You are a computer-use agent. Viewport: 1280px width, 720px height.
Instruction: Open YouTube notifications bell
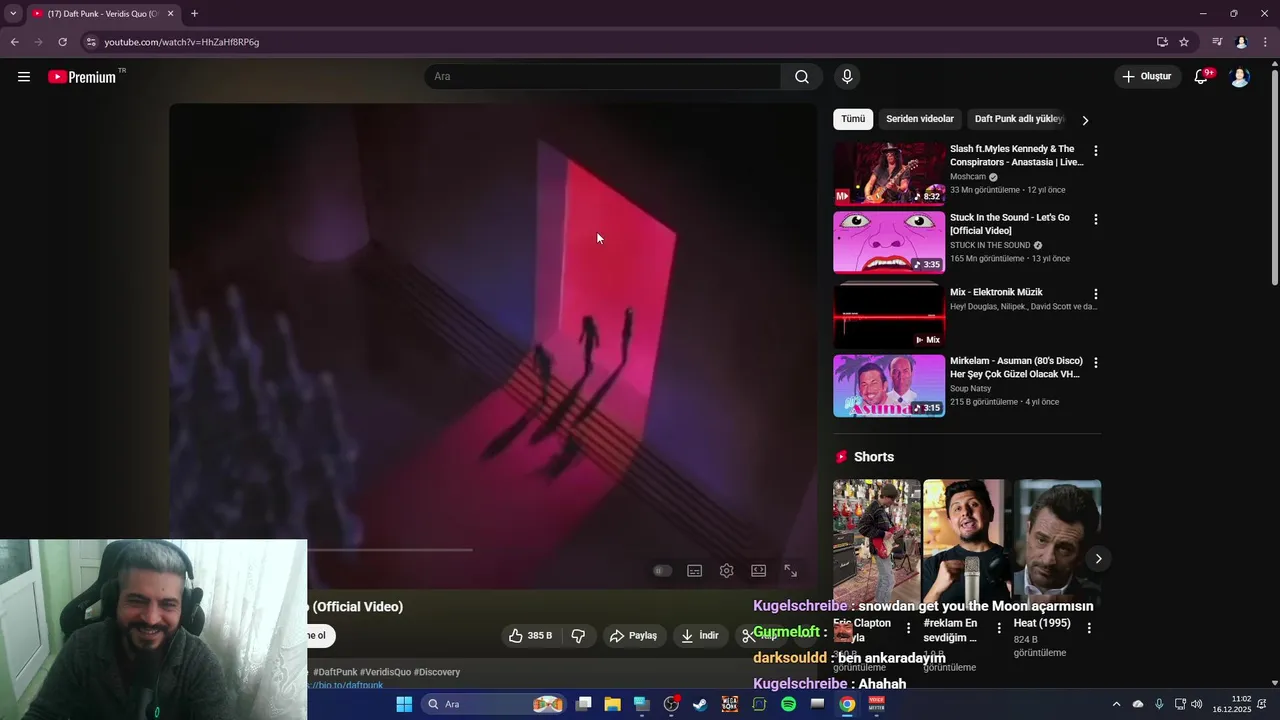pos(1203,76)
